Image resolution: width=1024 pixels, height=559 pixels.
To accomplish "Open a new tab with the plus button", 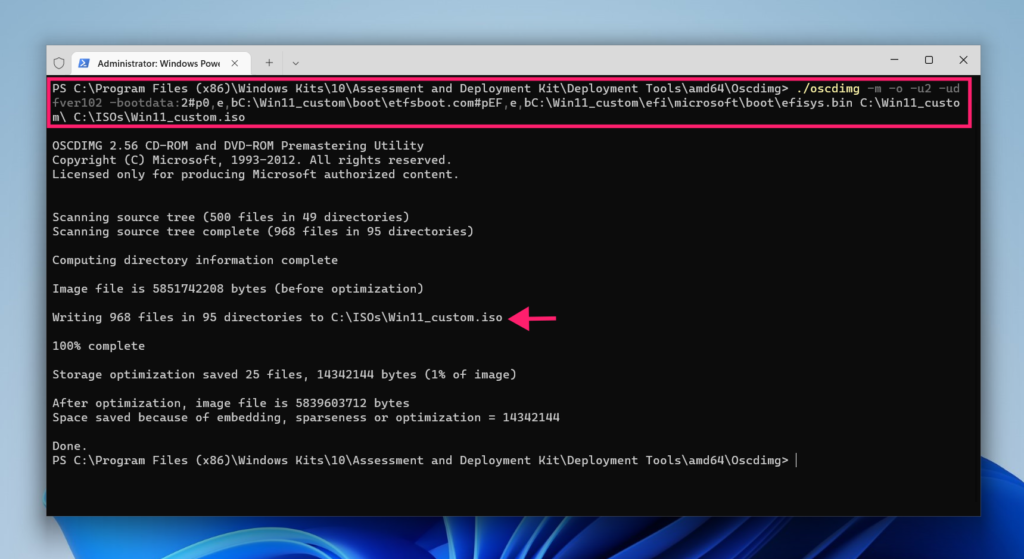I will (269, 63).
